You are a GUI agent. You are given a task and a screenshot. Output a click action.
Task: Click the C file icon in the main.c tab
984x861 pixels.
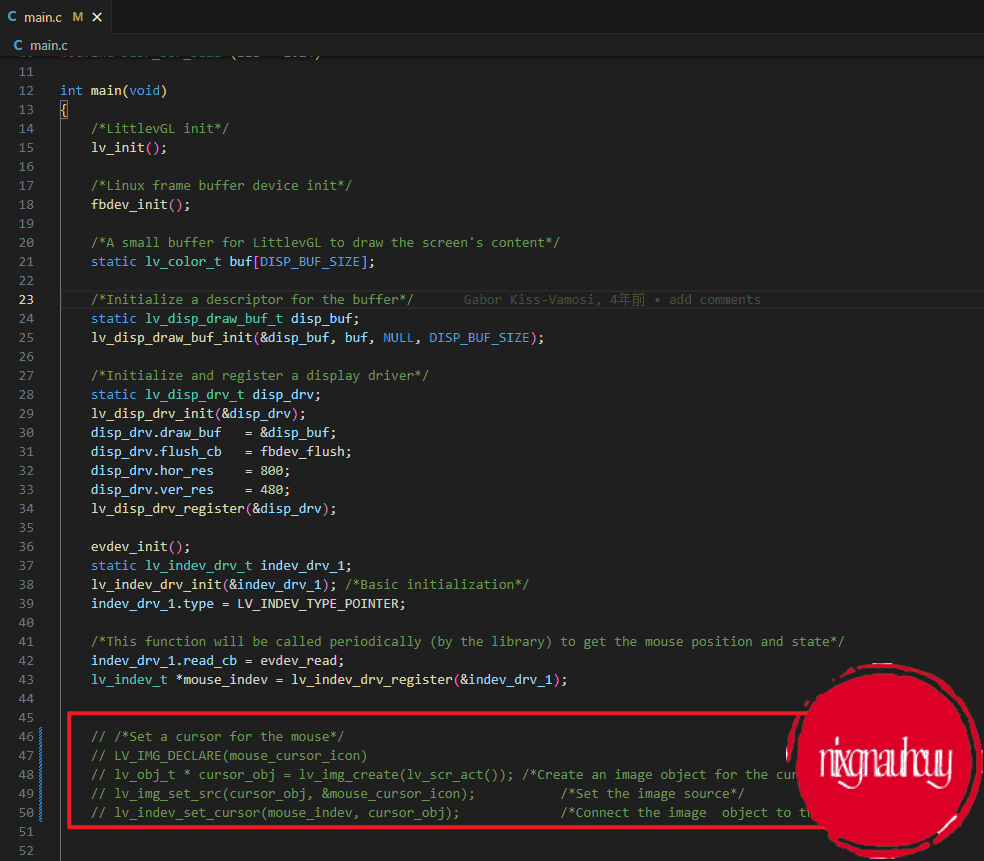(13, 17)
